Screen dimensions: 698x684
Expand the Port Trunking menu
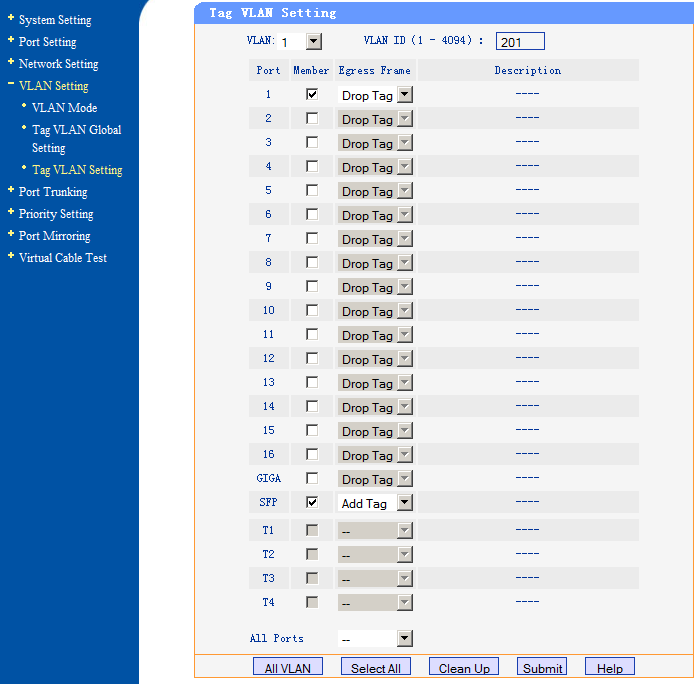(53, 191)
